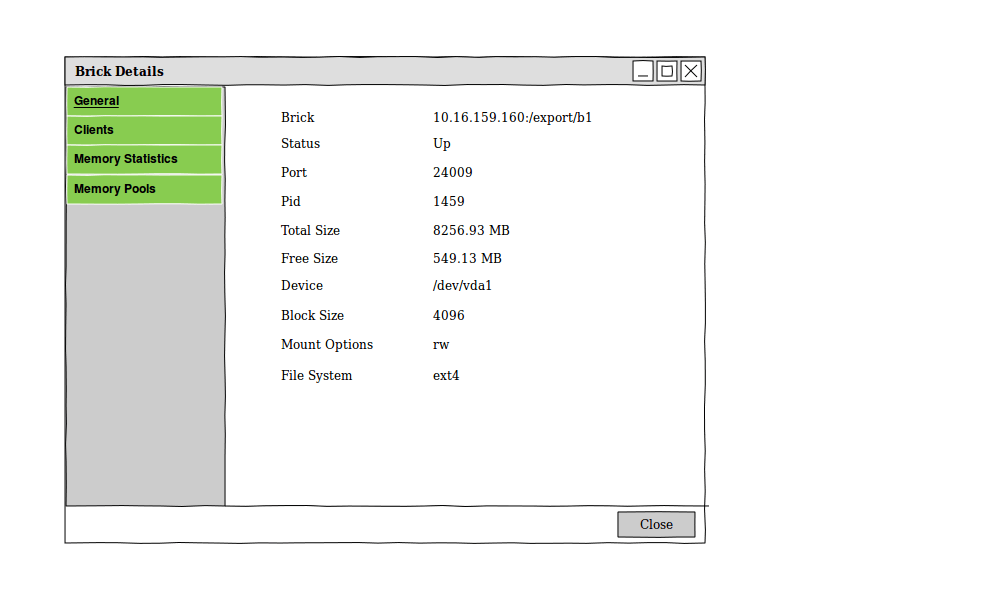Maximize the Brick Details window
This screenshot has width=997, height=605.
(x=667, y=71)
